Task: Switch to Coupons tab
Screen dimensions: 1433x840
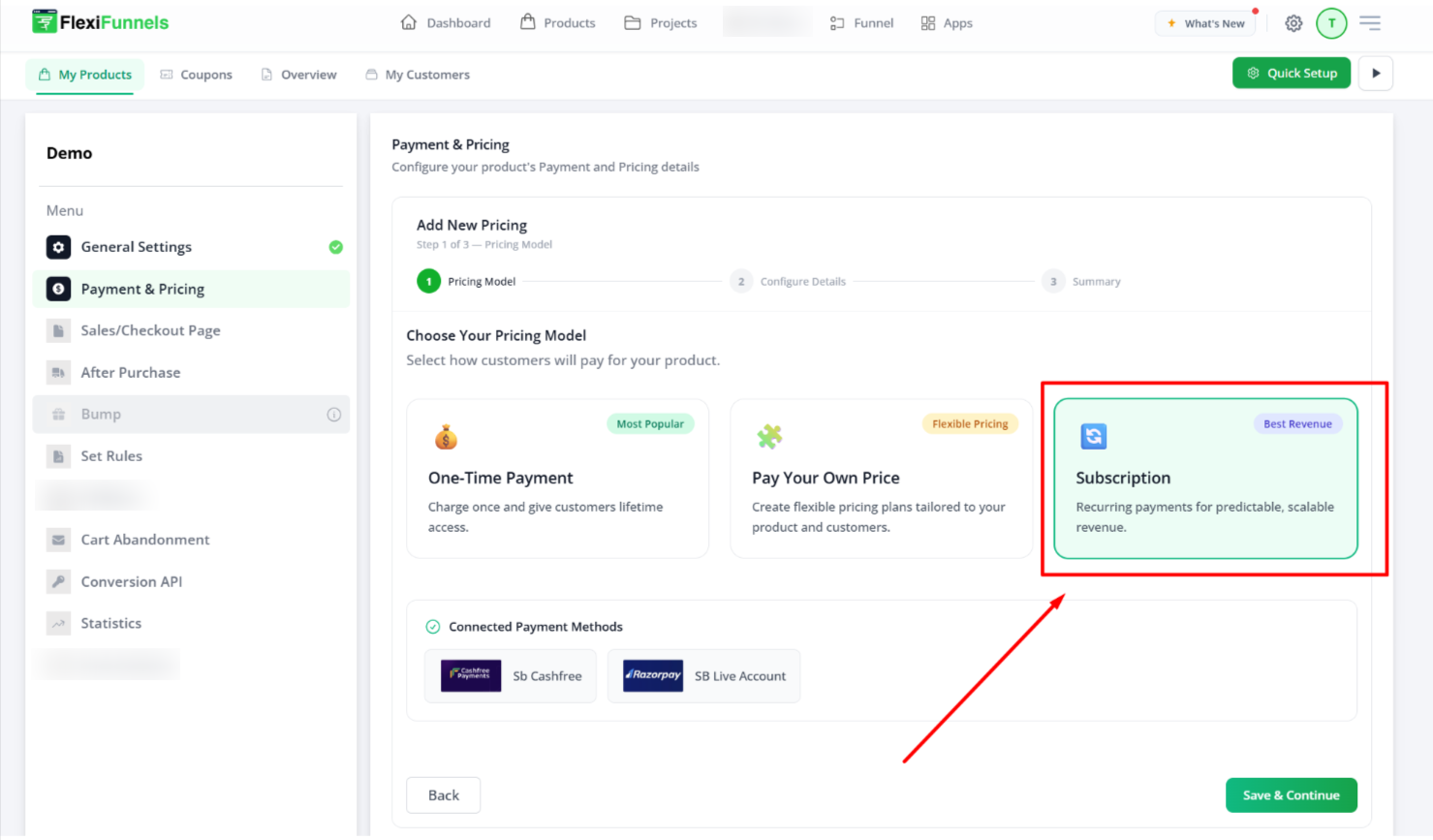Action: [x=197, y=75]
